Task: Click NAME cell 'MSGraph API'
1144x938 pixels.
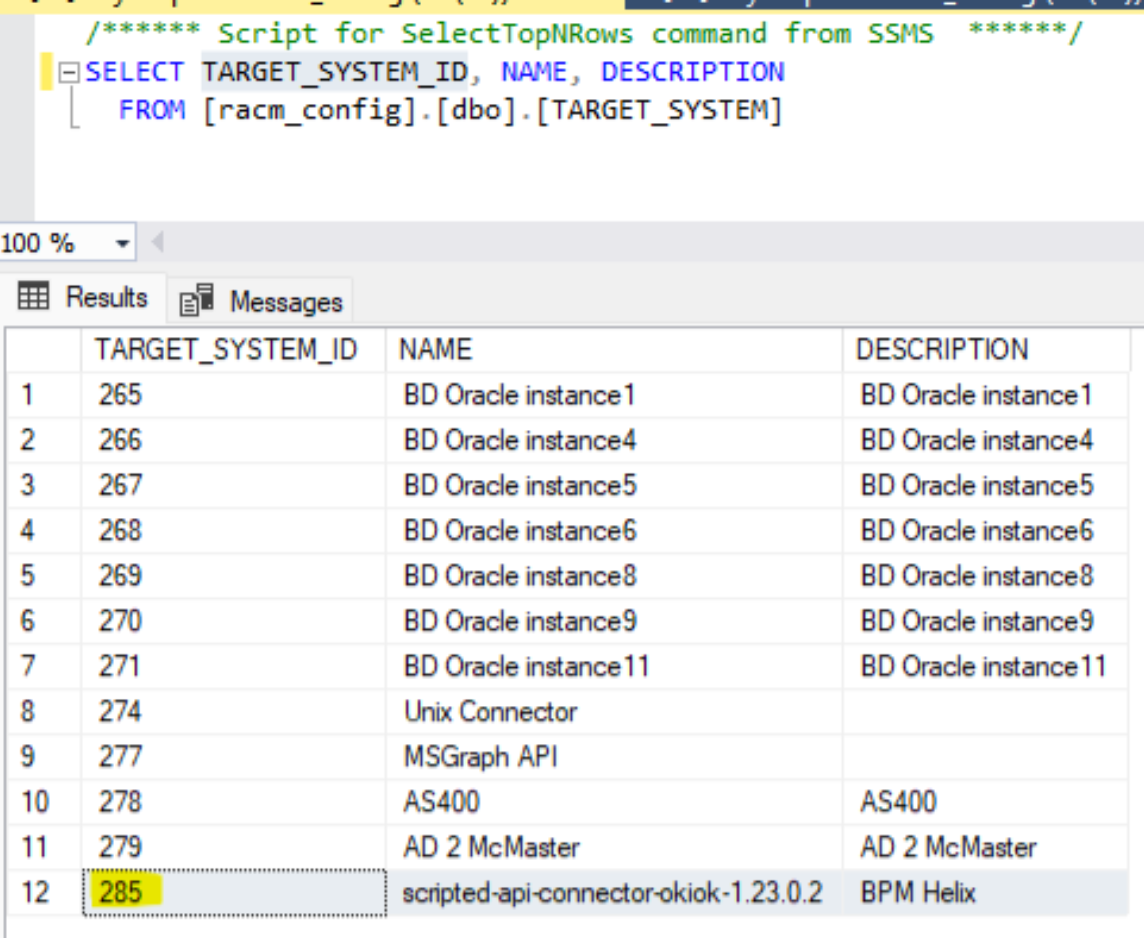Action: point(614,757)
